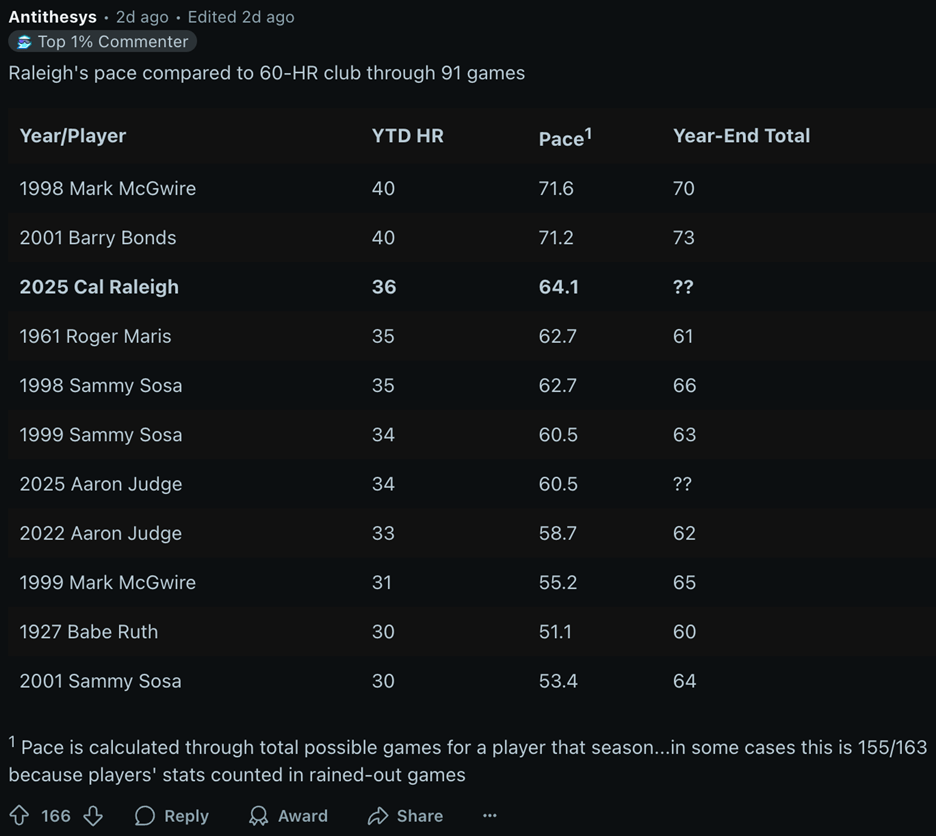Click the Reply speech bubble icon
Image resolution: width=936 pixels, height=836 pixels.
tap(145, 816)
